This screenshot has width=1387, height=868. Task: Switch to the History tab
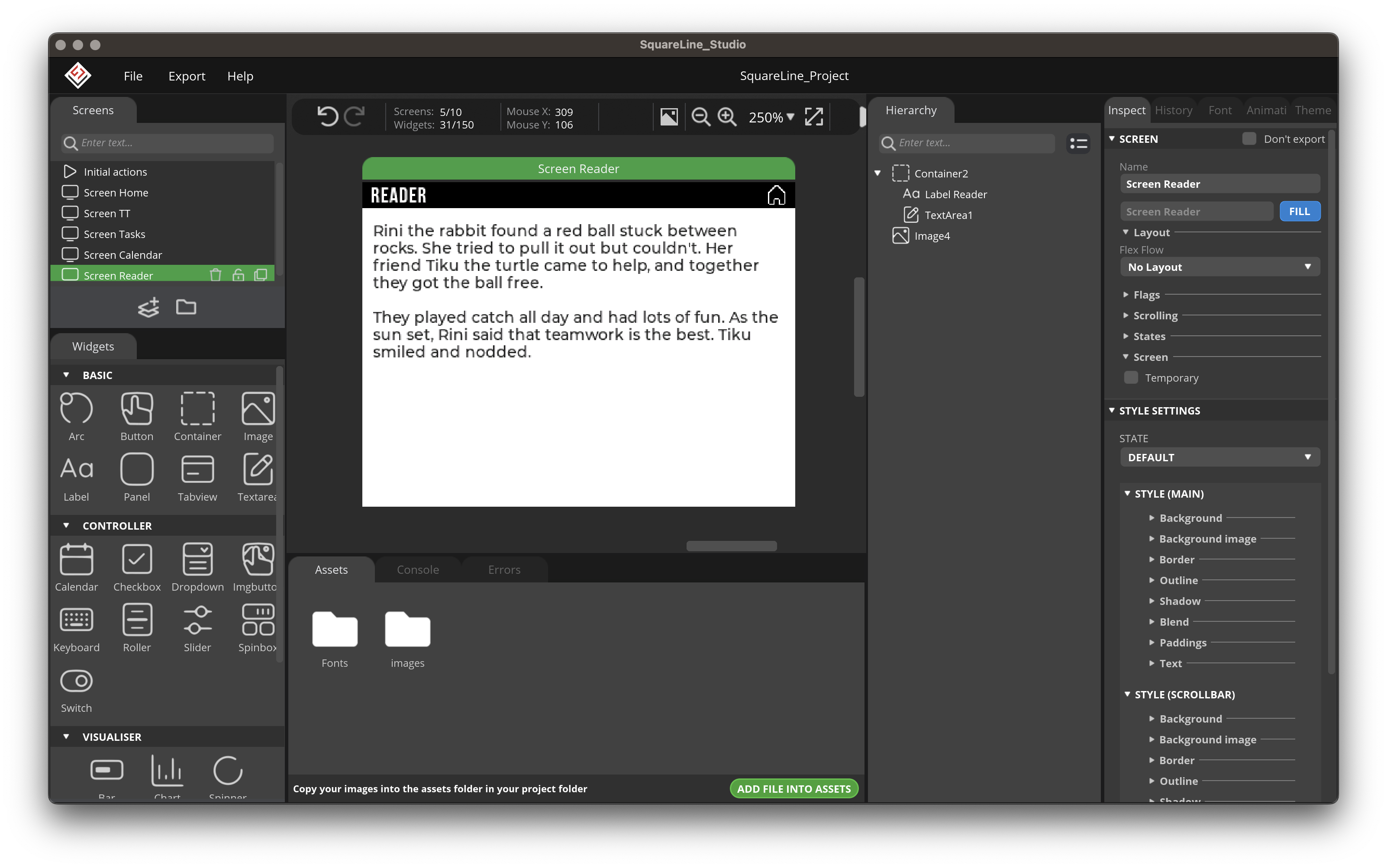tap(1173, 110)
